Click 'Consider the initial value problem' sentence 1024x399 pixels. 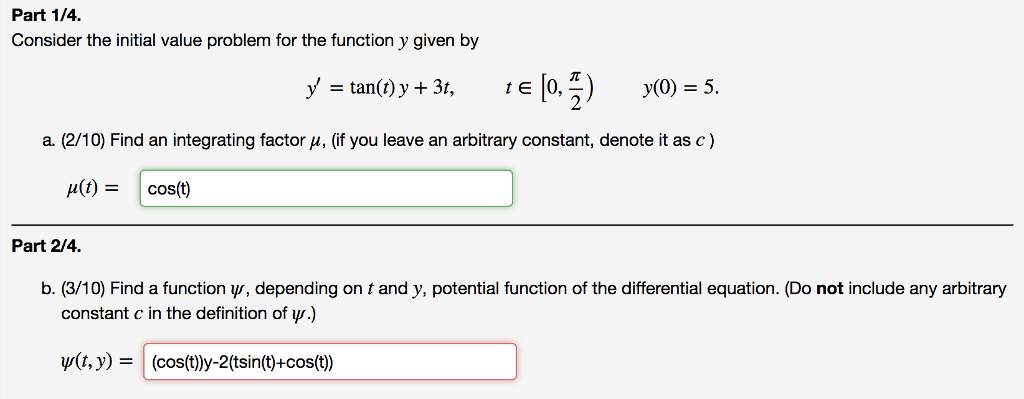(246, 41)
